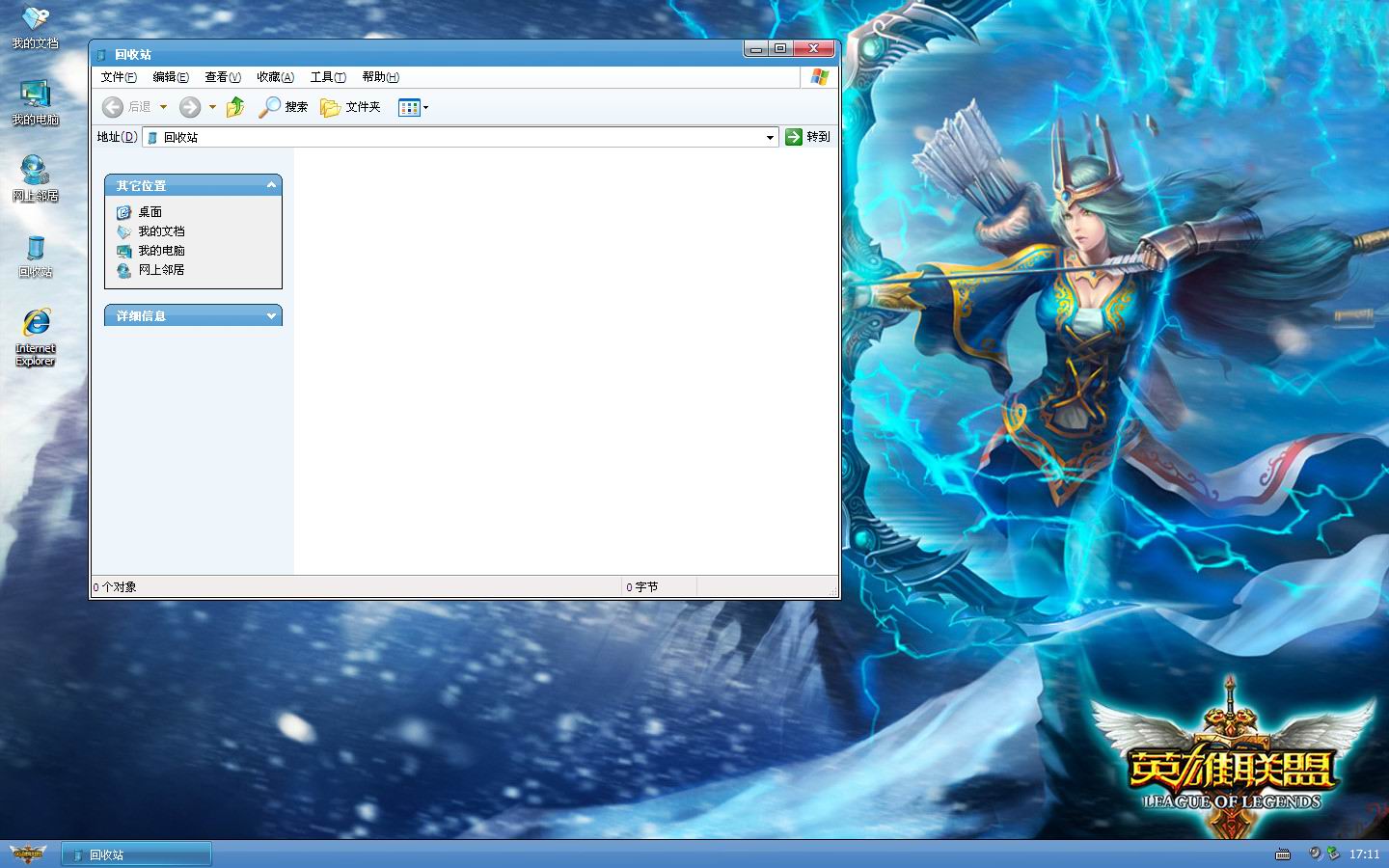Click the start button on taskbar
1389x868 pixels.
(28, 854)
